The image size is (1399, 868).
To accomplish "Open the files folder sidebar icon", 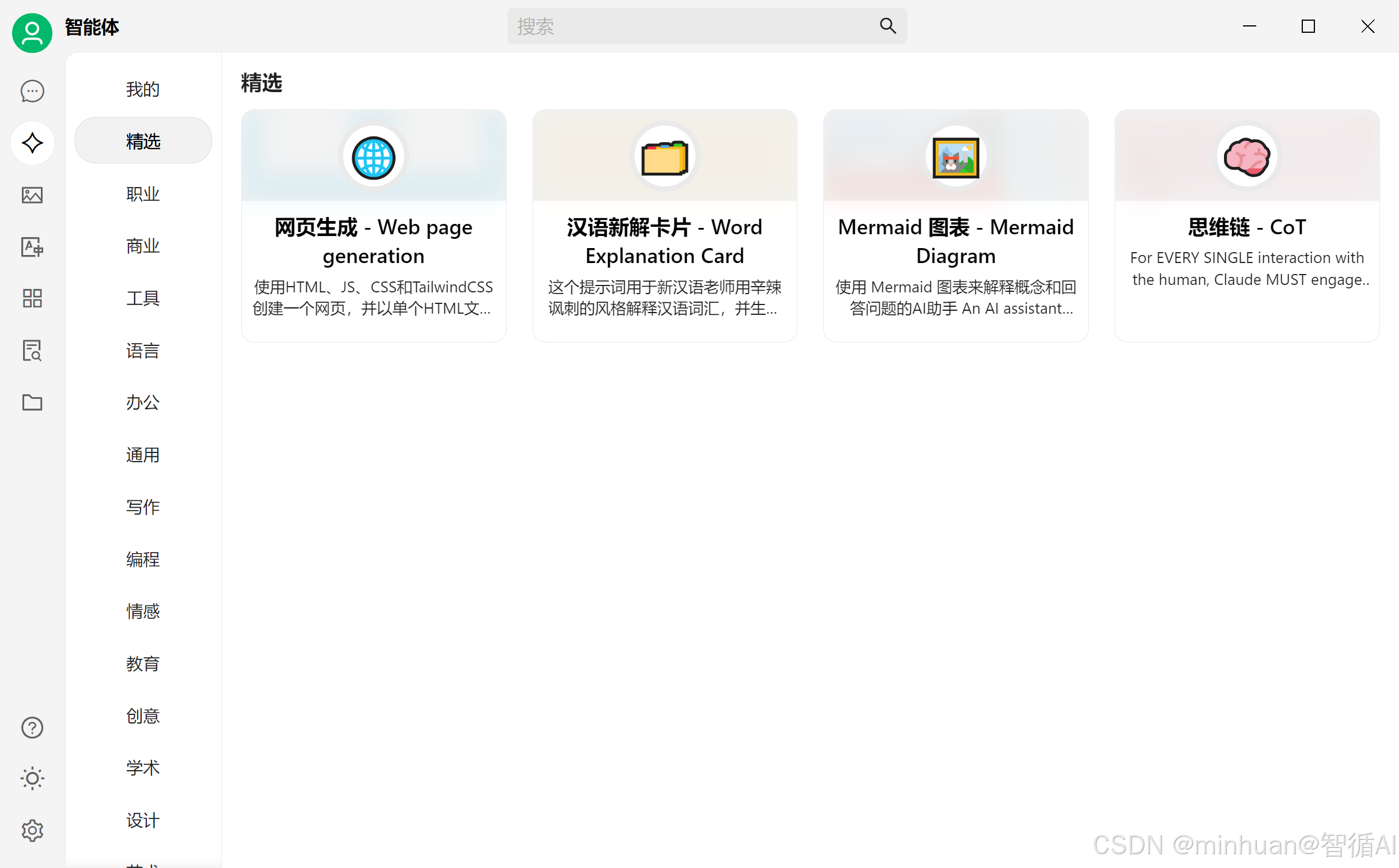I will (32, 402).
